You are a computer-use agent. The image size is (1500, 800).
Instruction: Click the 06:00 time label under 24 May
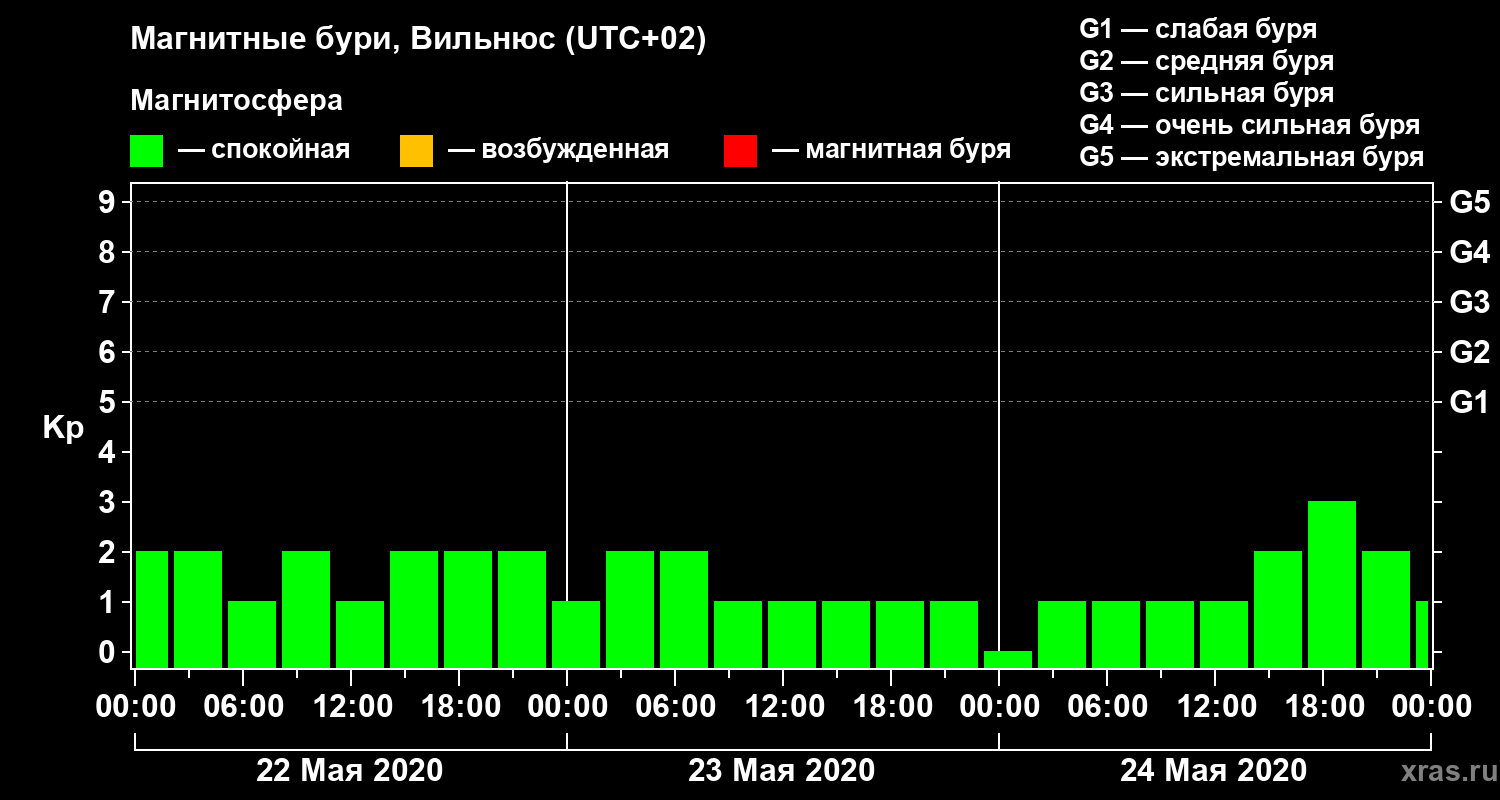coord(1106,707)
